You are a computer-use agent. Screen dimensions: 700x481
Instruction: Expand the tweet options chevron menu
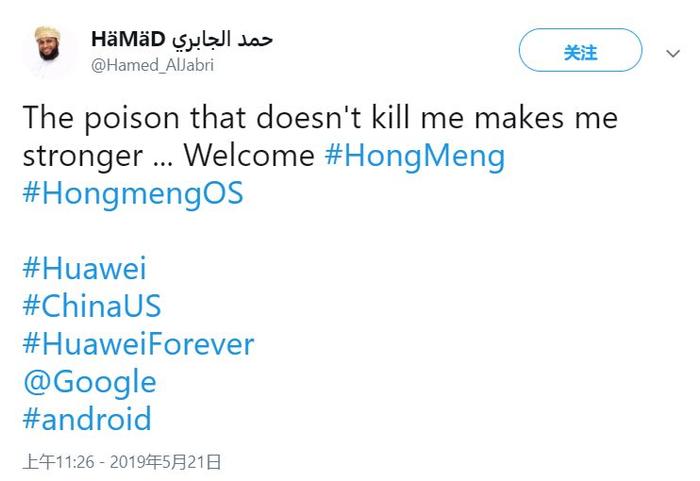click(673, 54)
